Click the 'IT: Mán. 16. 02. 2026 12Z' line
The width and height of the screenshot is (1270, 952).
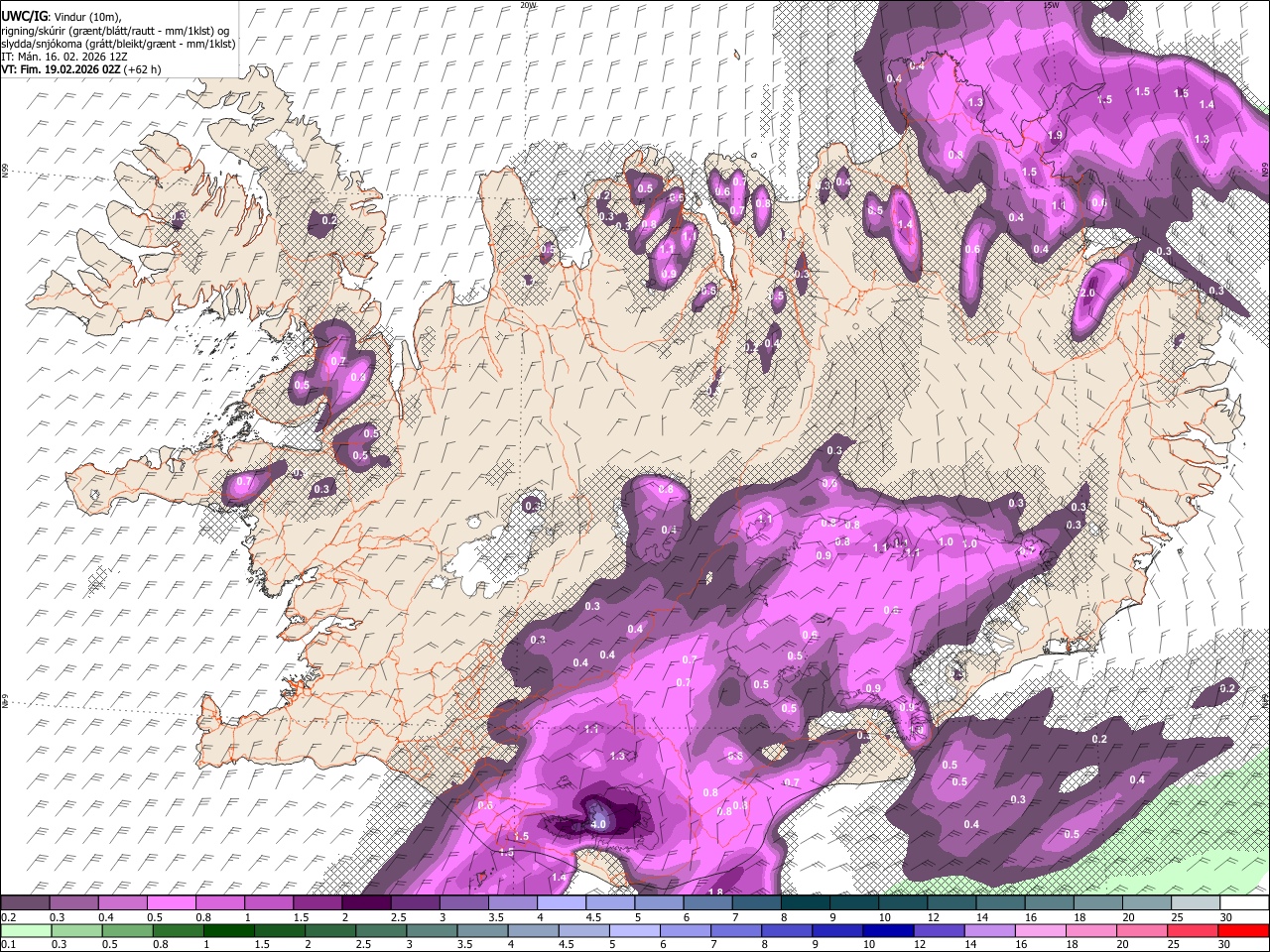coord(63,57)
